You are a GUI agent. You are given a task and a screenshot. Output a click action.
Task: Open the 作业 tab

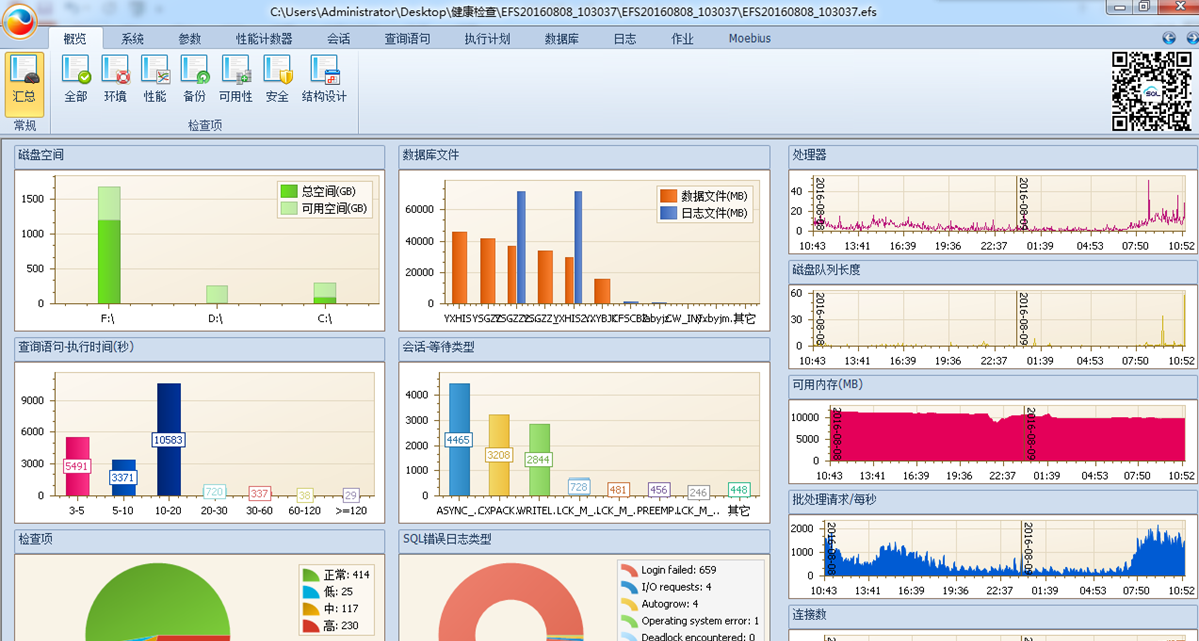pyautogui.click(x=682, y=38)
